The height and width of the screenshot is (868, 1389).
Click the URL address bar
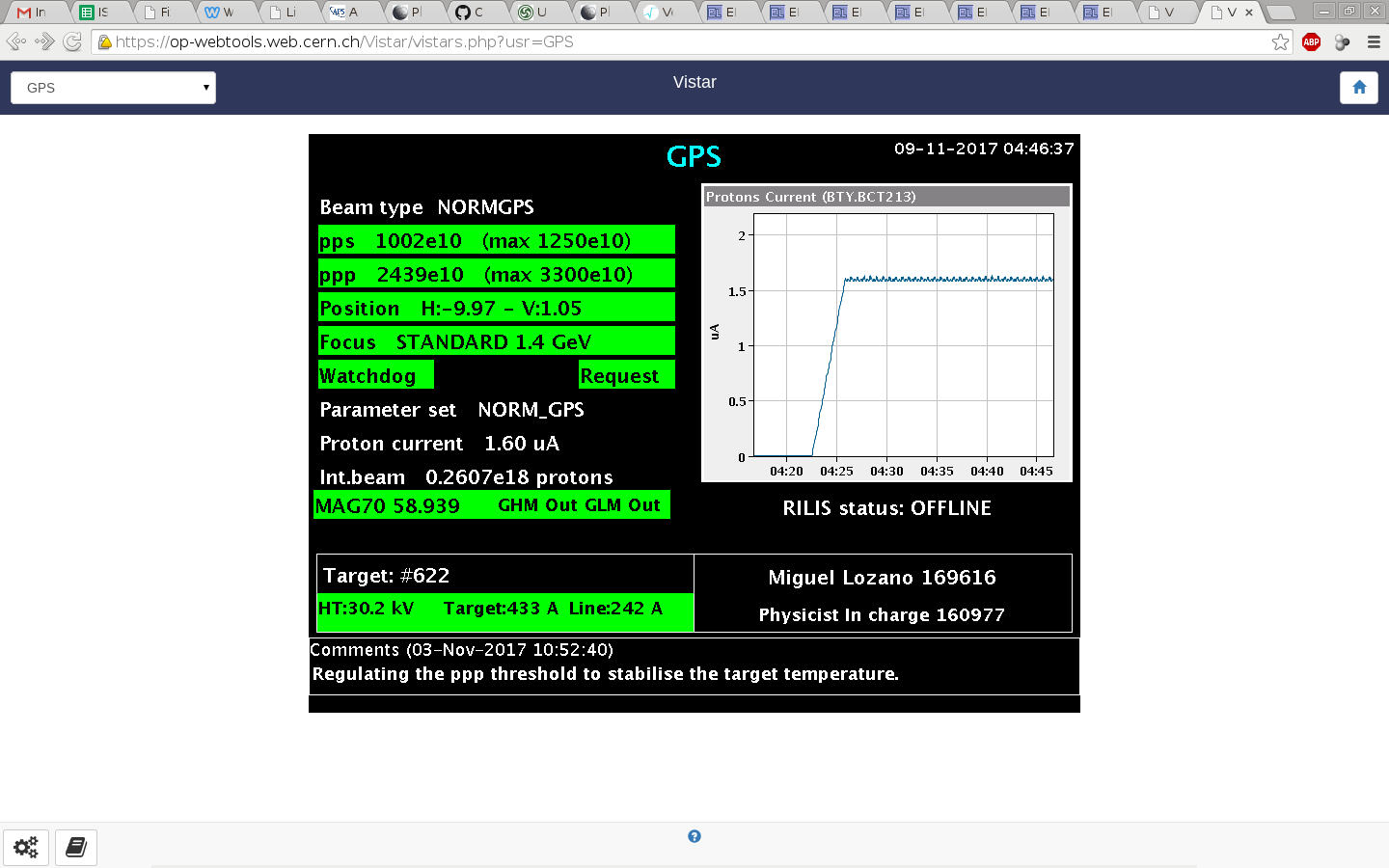675,42
